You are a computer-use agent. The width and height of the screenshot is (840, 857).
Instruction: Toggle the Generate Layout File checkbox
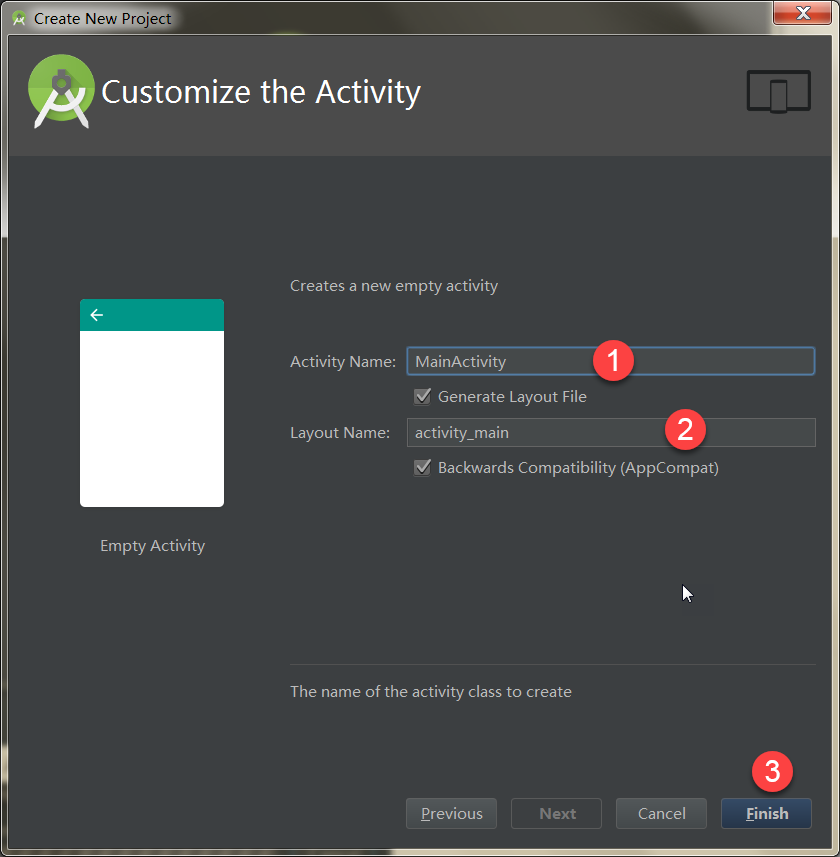422,396
